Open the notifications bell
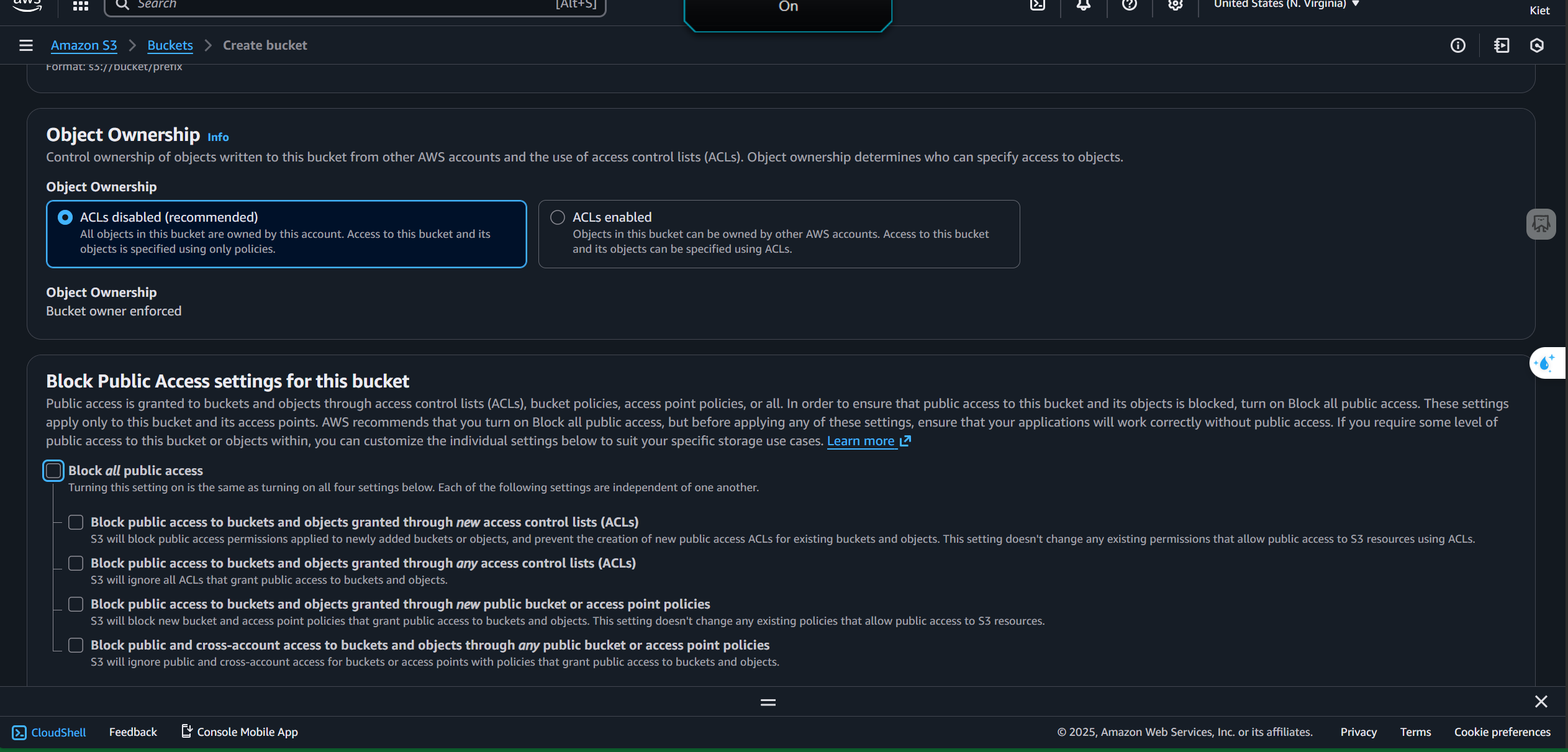This screenshot has height=752, width=1568. click(1084, 5)
